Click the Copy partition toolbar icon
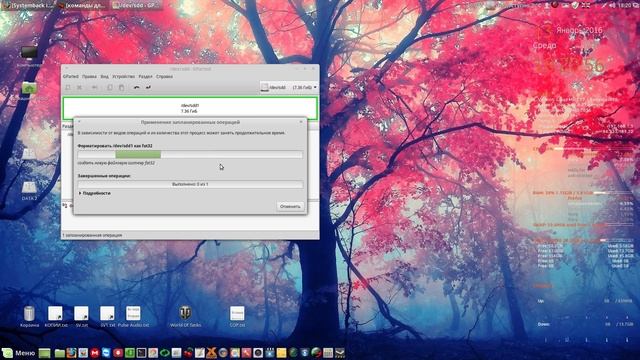This screenshot has height=360, width=640. pyautogui.click(x=110, y=87)
